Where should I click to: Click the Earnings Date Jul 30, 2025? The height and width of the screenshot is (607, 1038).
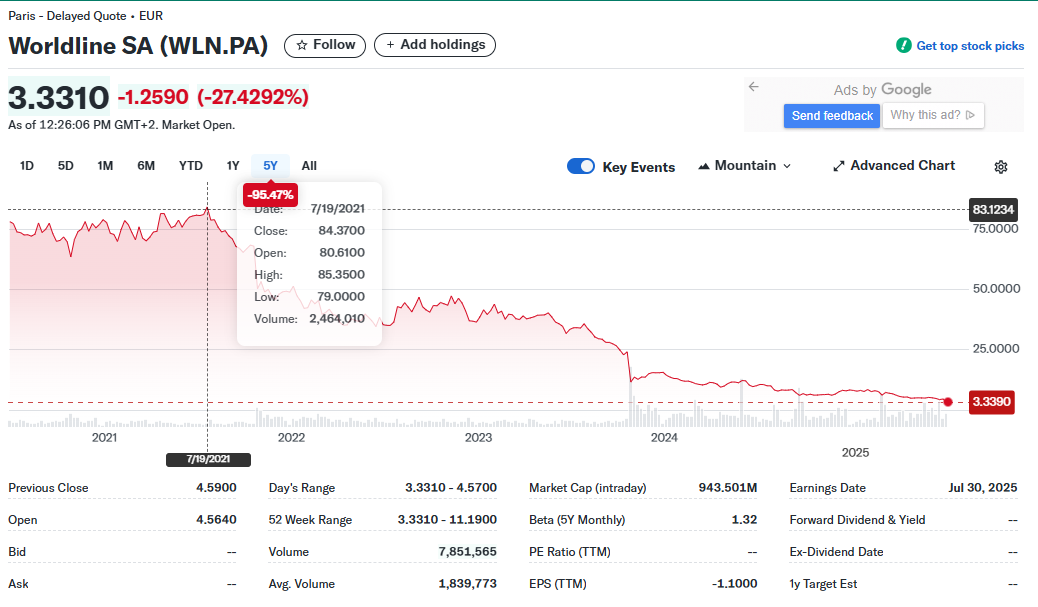pos(982,488)
